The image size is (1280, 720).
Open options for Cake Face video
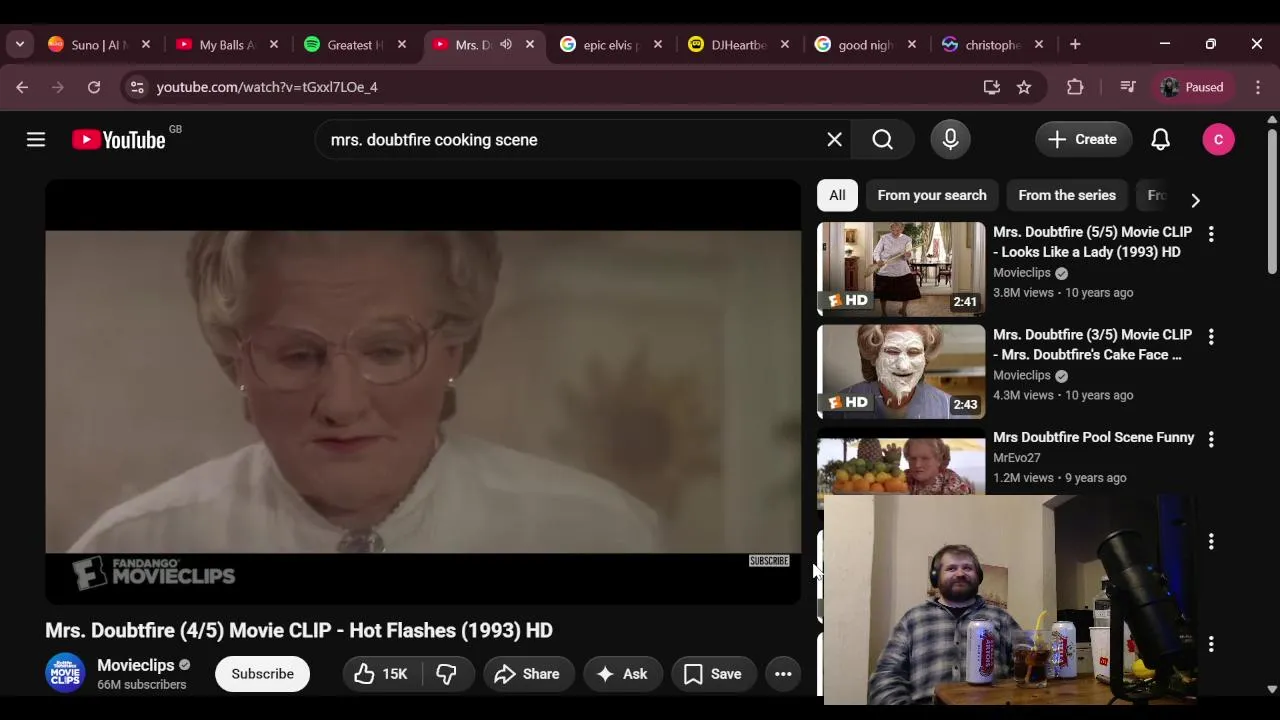pos(1211,337)
